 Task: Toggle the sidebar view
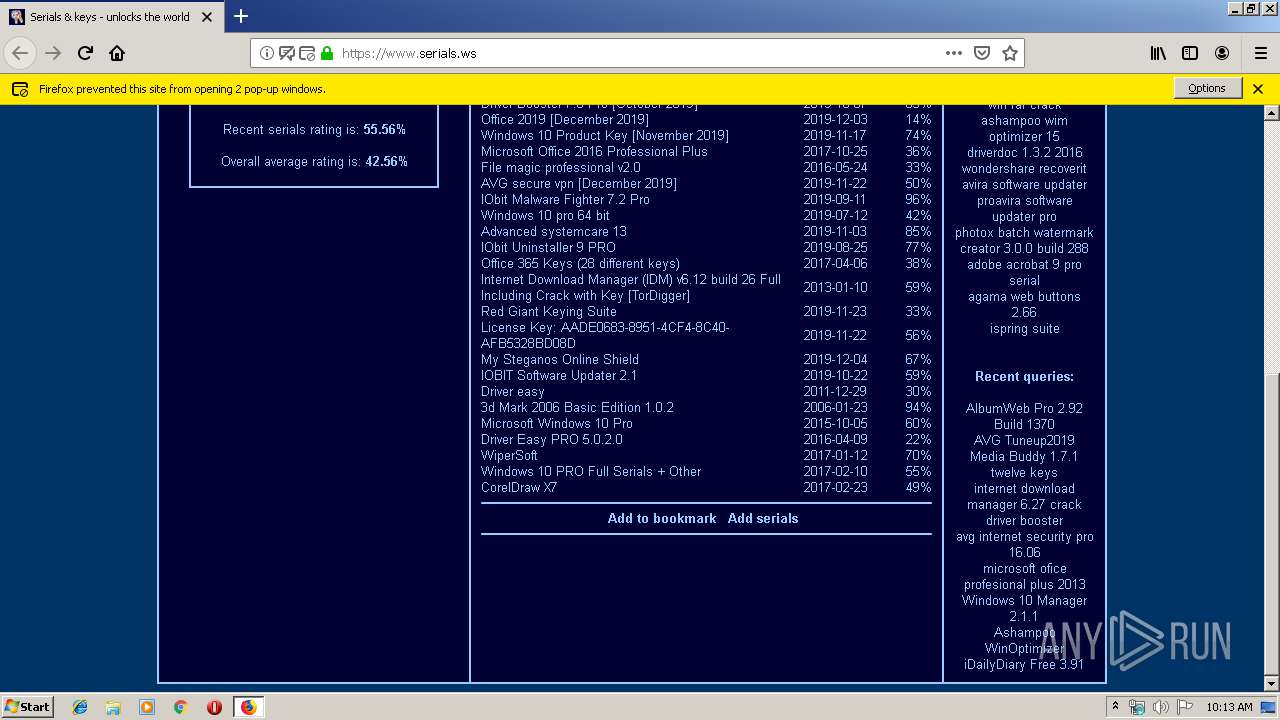[1190, 53]
